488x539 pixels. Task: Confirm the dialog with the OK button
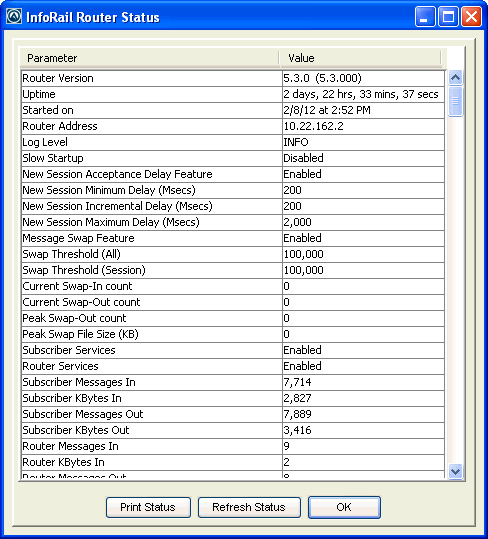344,507
